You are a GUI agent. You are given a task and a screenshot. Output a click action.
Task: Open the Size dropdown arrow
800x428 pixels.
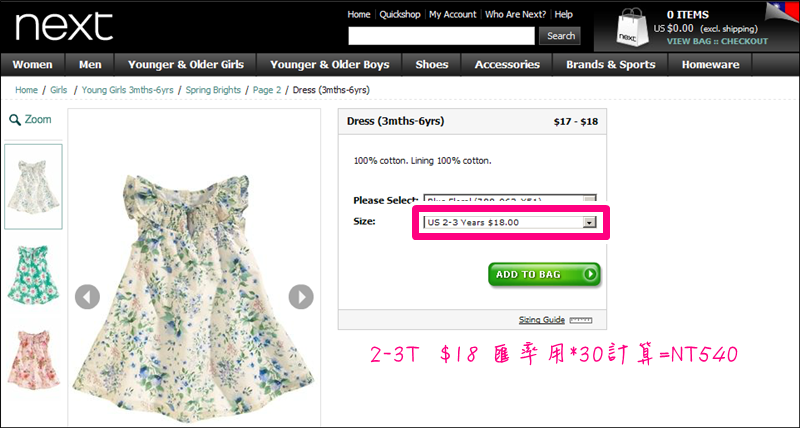(589, 222)
